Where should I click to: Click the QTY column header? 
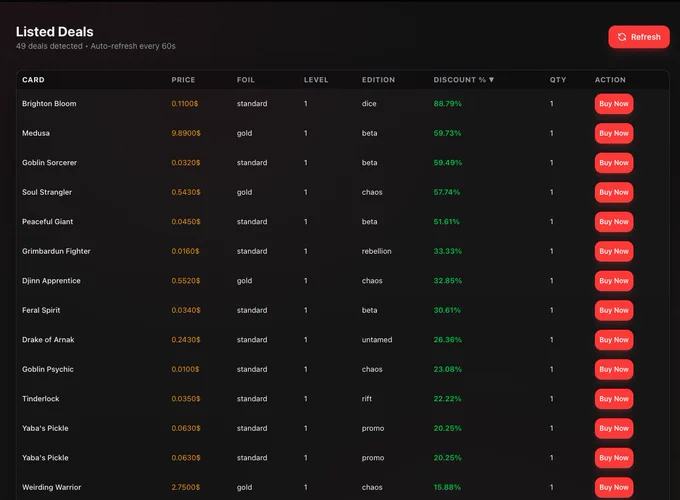click(558, 80)
